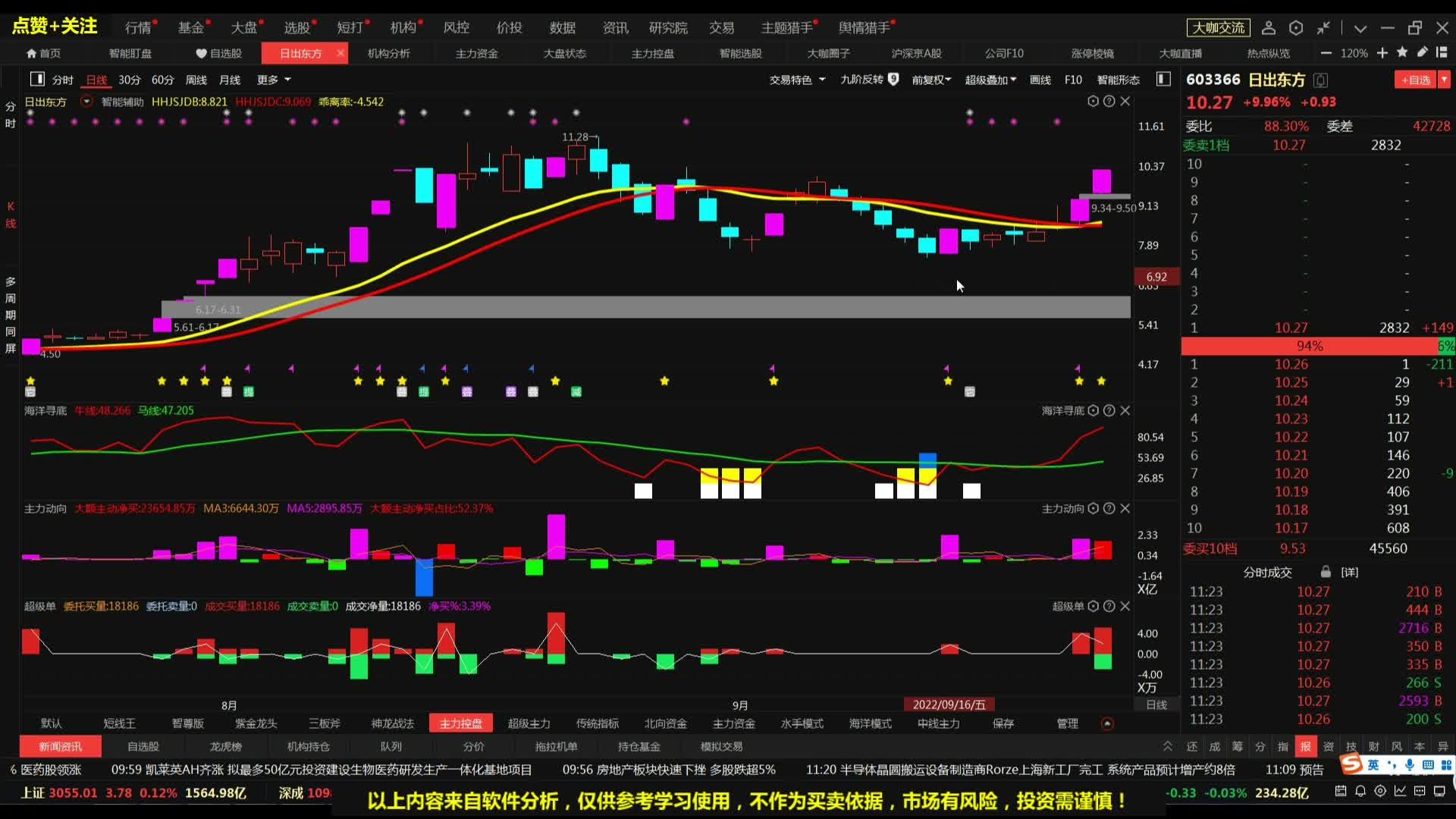Toggle the left panel icon before 分时
The height and width of the screenshot is (819, 1456).
[x=36, y=79]
